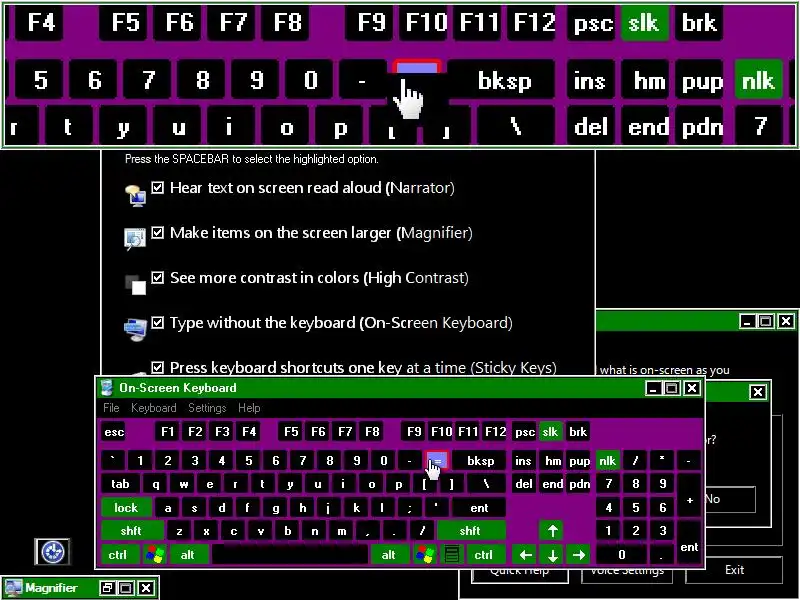Click the On-Screen Keyboard computer icon beside Type without keyboard
The height and width of the screenshot is (600, 800).
[x=135, y=329]
